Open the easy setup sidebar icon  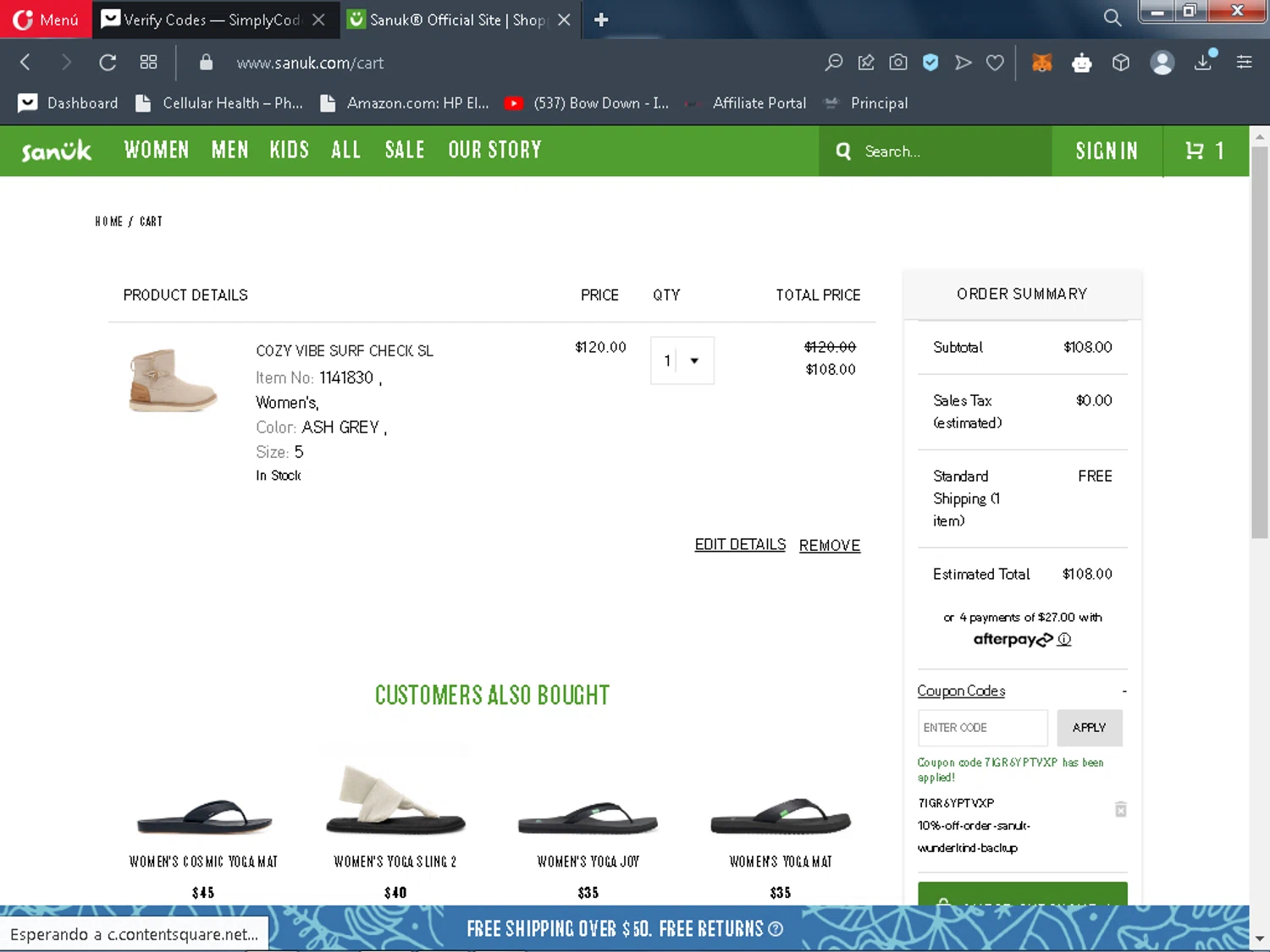point(1245,62)
